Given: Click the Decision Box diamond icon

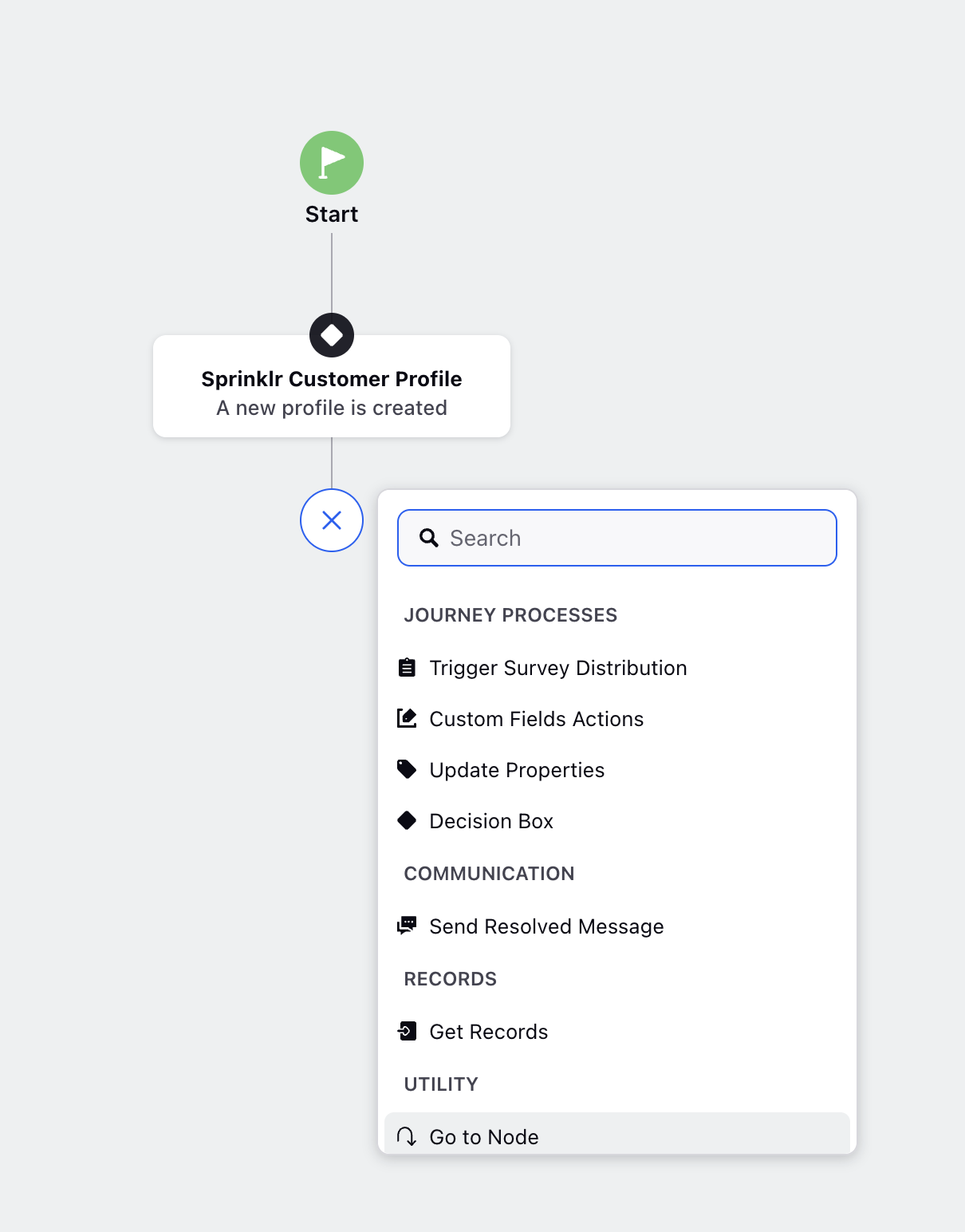Looking at the screenshot, I should 407,820.
